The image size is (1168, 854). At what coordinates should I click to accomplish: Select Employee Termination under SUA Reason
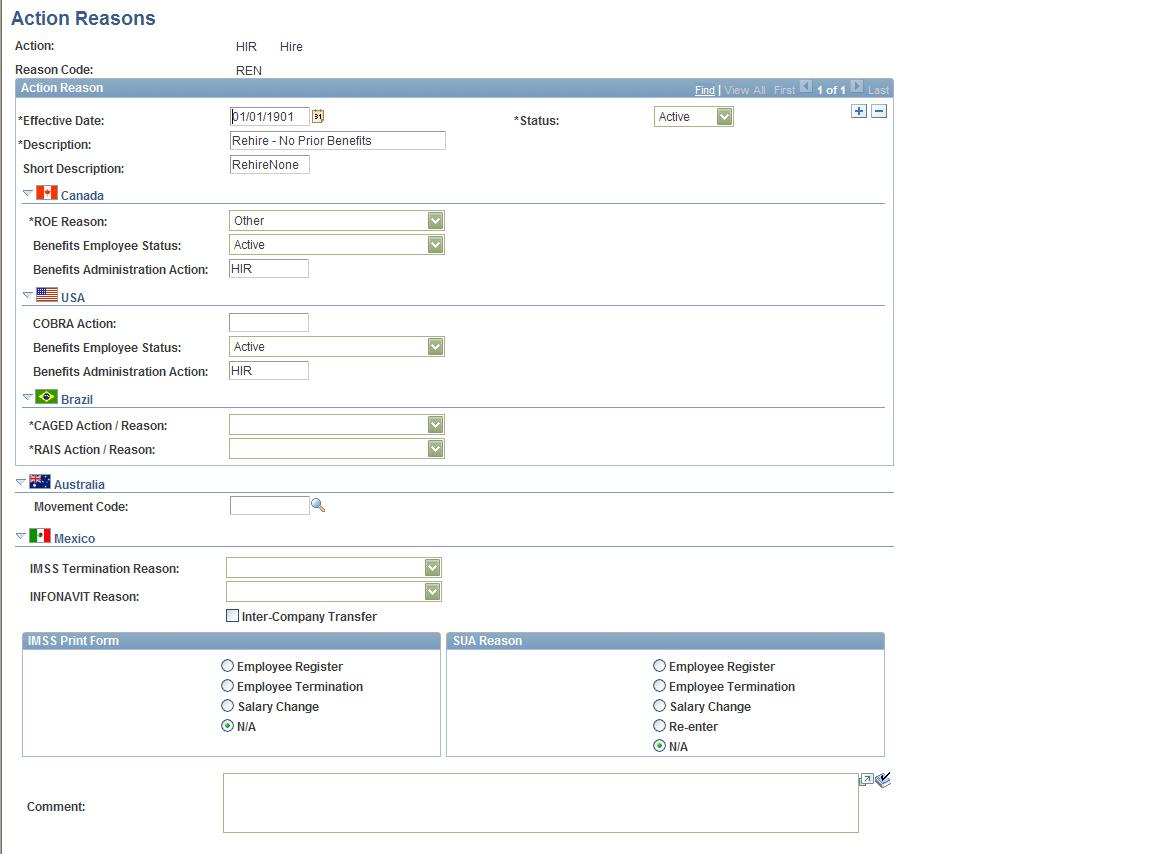[x=659, y=686]
